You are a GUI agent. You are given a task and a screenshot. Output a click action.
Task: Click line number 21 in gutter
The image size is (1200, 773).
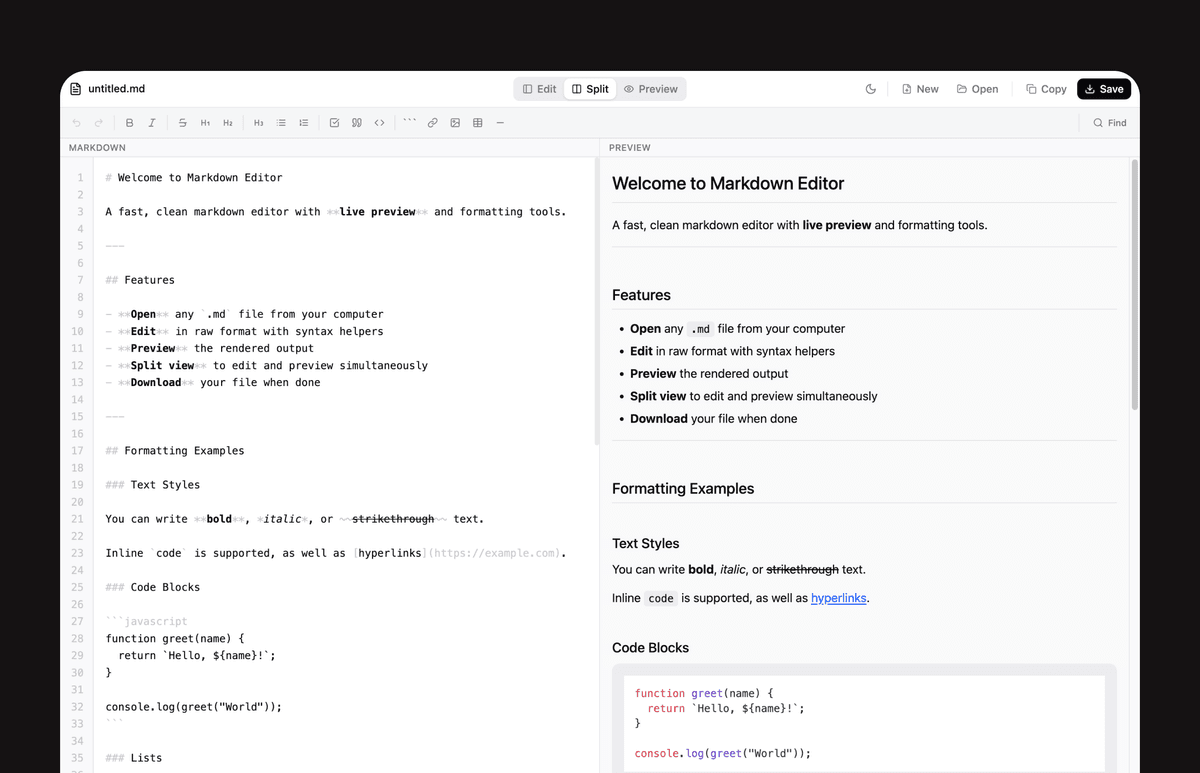click(x=77, y=519)
